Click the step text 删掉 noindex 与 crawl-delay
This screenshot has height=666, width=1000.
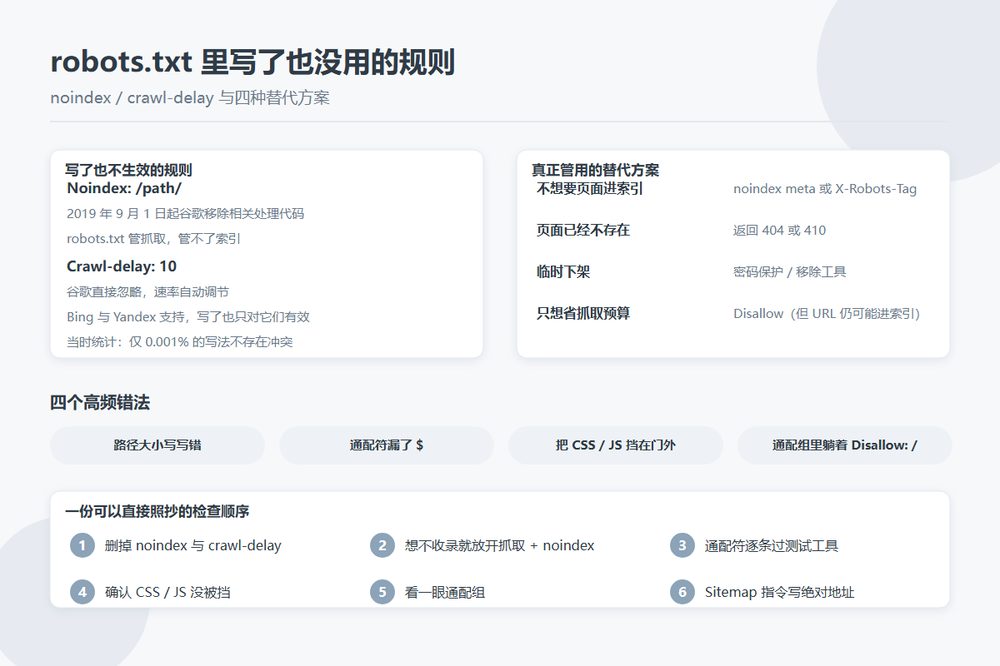click(193, 545)
